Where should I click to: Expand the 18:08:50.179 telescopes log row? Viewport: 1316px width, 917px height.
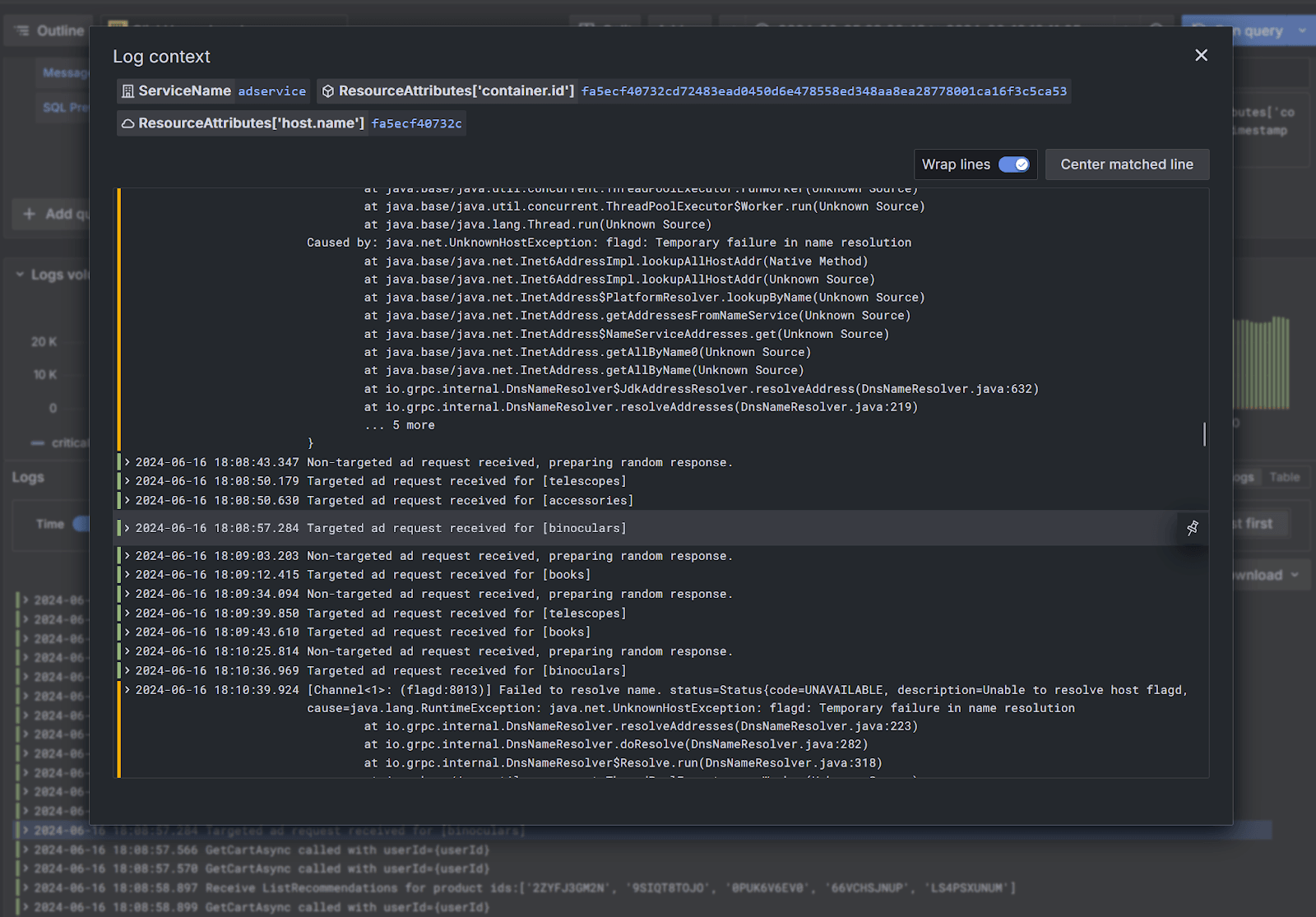[x=127, y=481]
